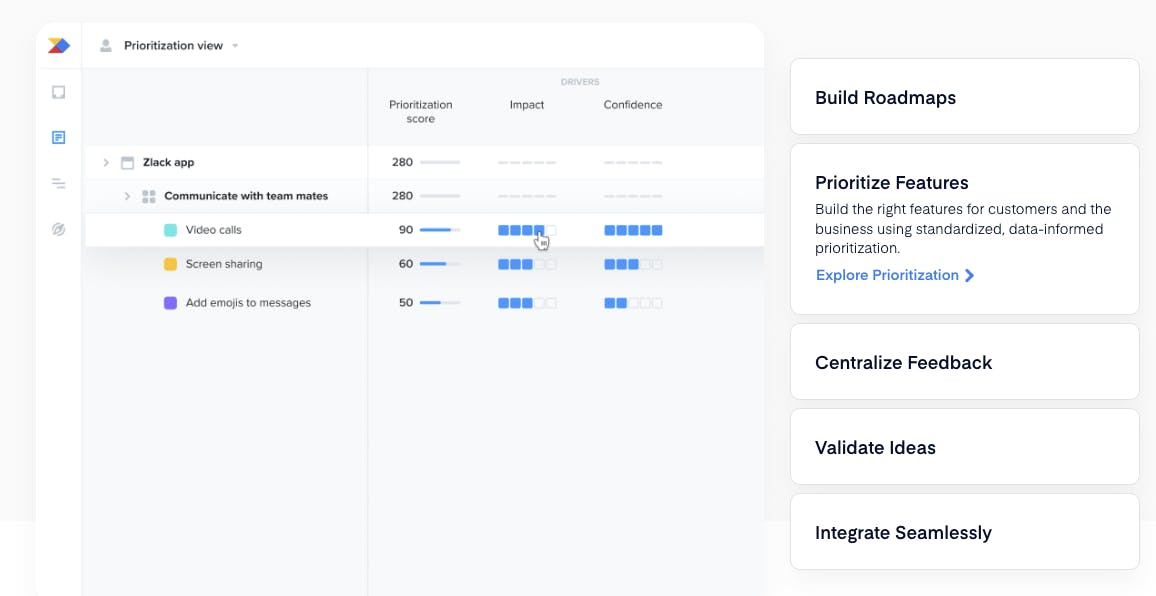This screenshot has height=596, width=1156.
Task: Select the Build Roadmaps tab
Action: (x=964, y=97)
